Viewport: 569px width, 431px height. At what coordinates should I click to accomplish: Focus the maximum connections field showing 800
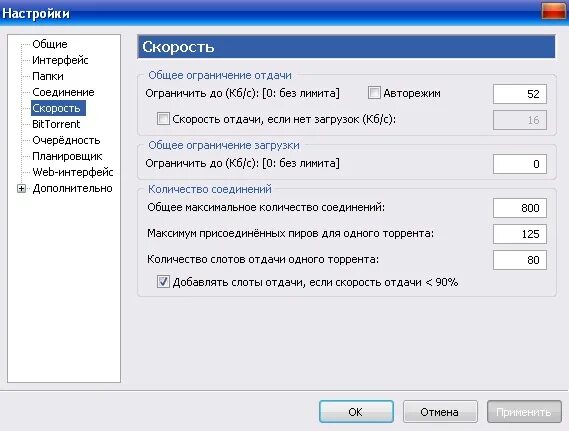520,208
